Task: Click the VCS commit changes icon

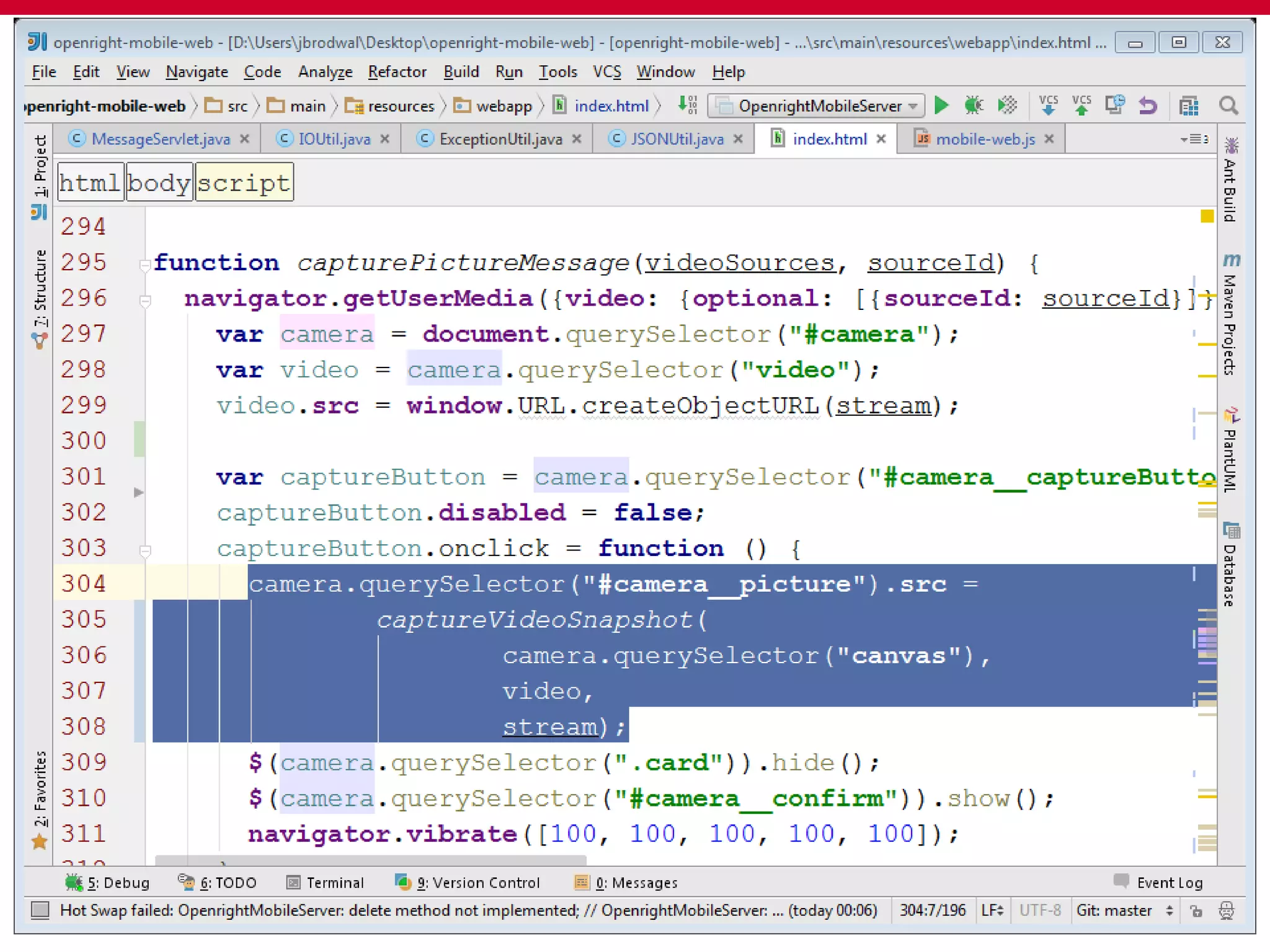Action: (1081, 106)
